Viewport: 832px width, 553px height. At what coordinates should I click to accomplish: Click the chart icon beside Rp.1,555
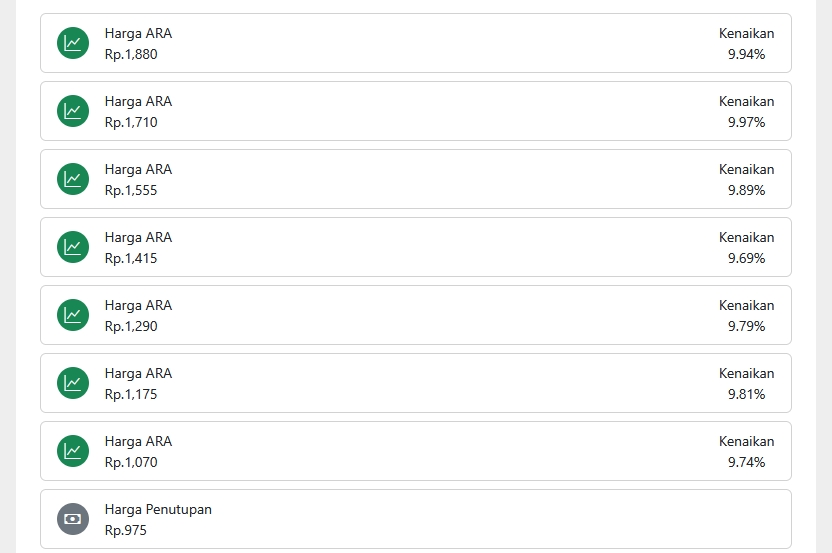pyautogui.click(x=73, y=179)
